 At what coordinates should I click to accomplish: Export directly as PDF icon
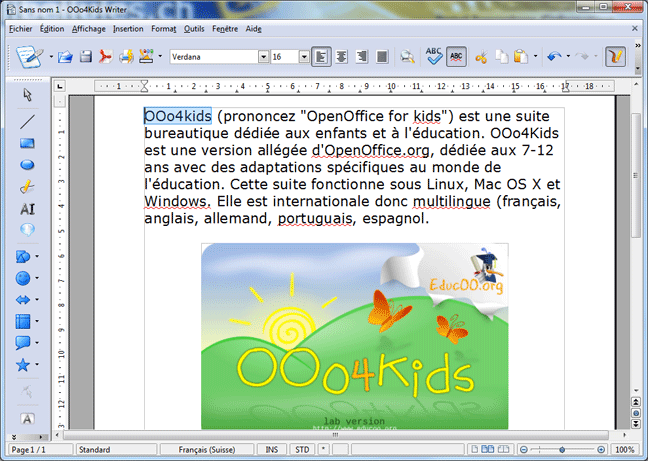click(105, 57)
